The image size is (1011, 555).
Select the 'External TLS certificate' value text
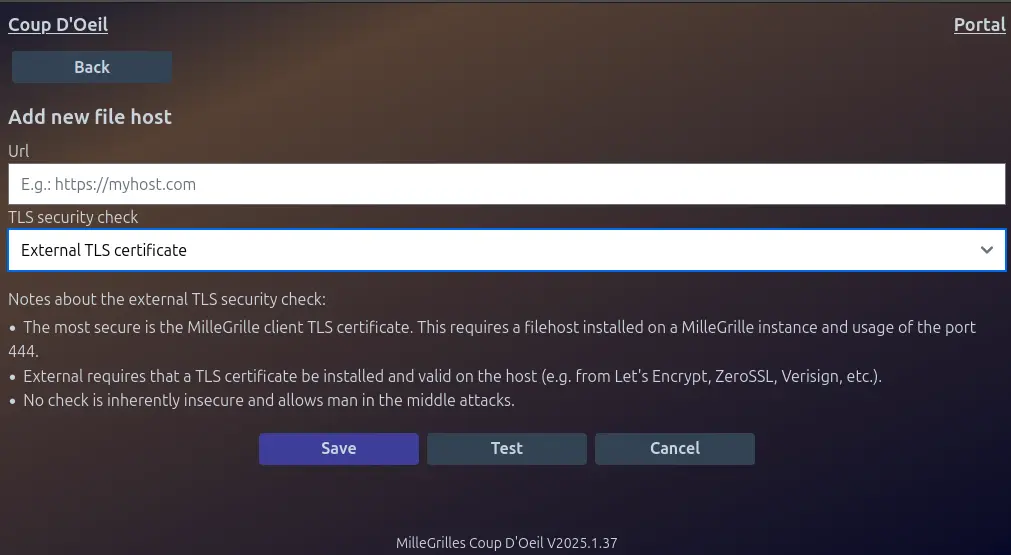[x=104, y=250]
